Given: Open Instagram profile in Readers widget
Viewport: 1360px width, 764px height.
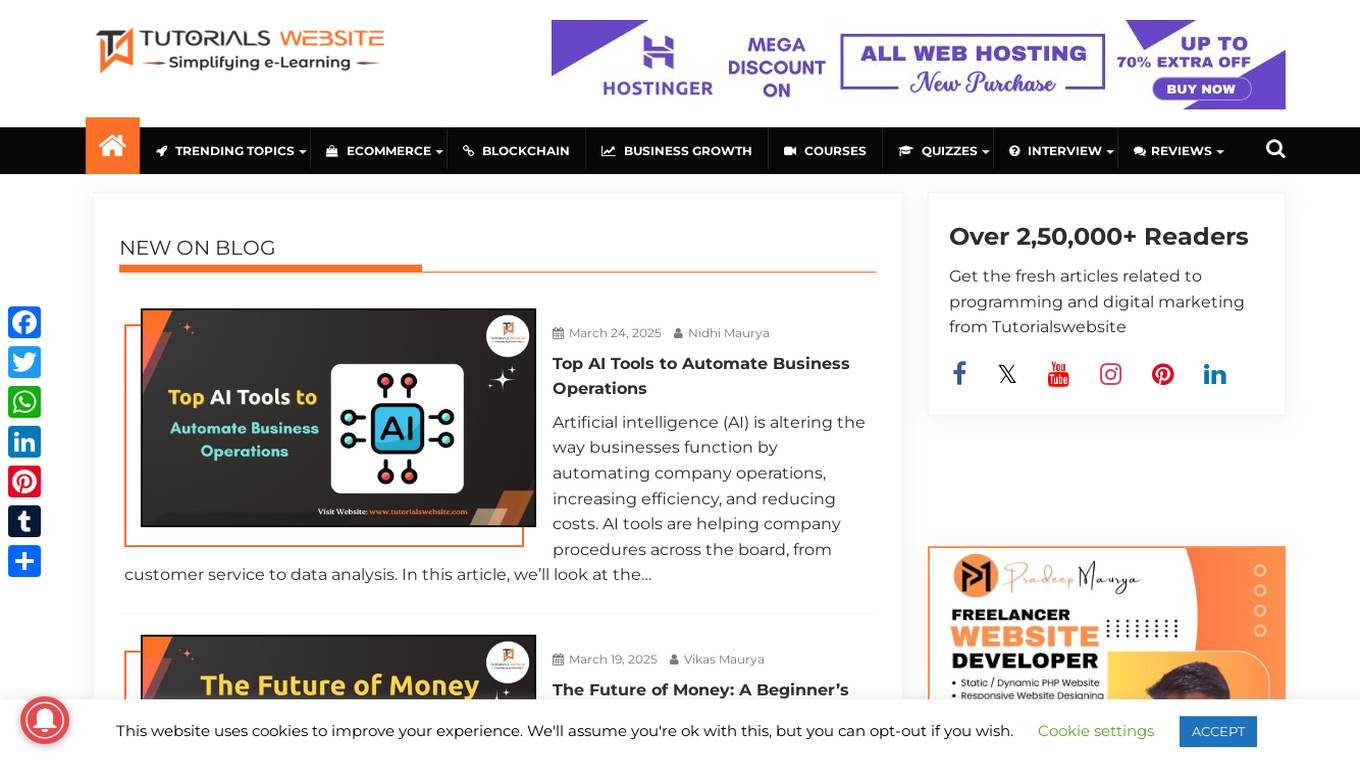Looking at the screenshot, I should pyautogui.click(x=1110, y=374).
